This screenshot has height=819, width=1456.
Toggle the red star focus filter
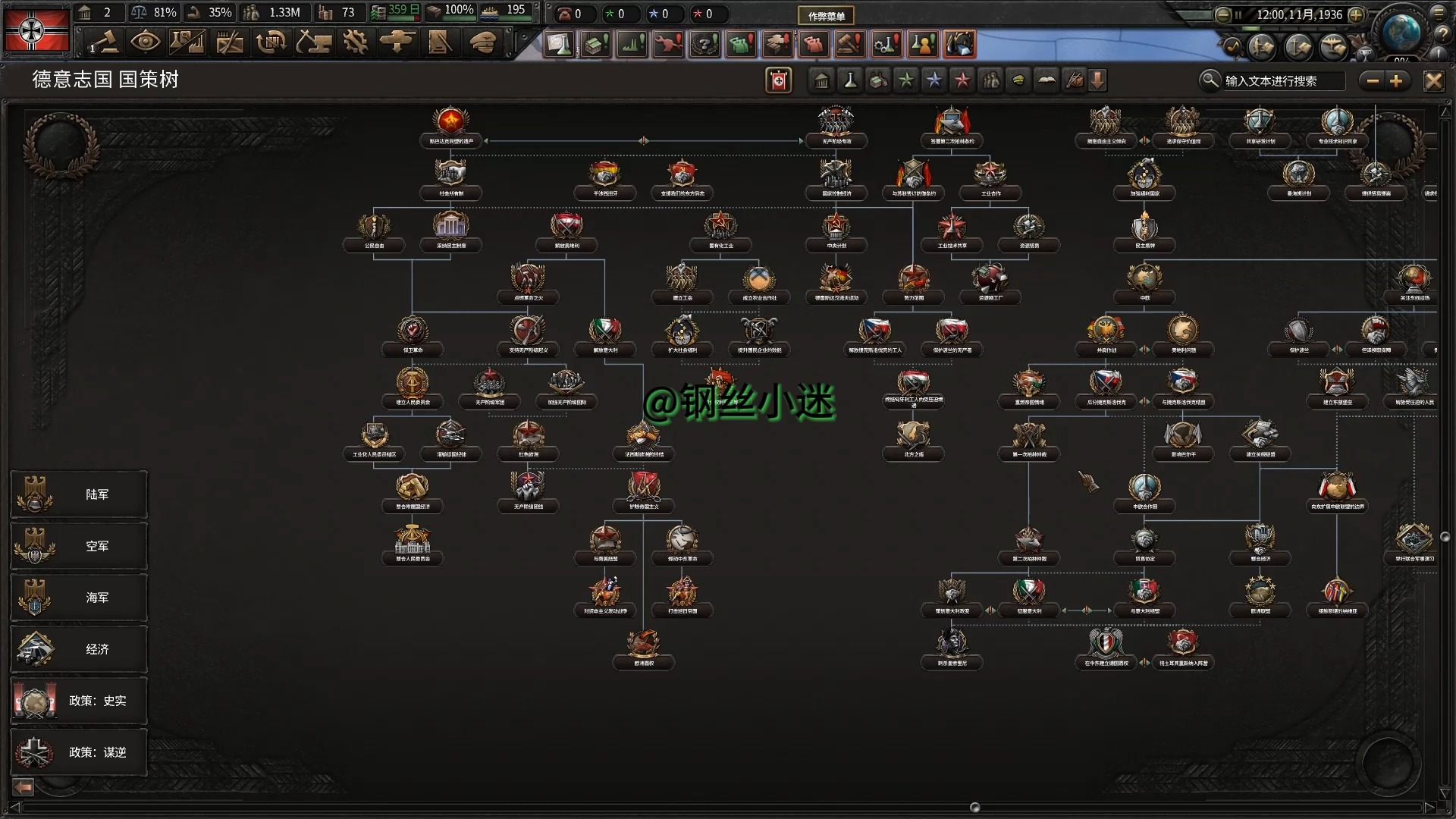coord(962,80)
